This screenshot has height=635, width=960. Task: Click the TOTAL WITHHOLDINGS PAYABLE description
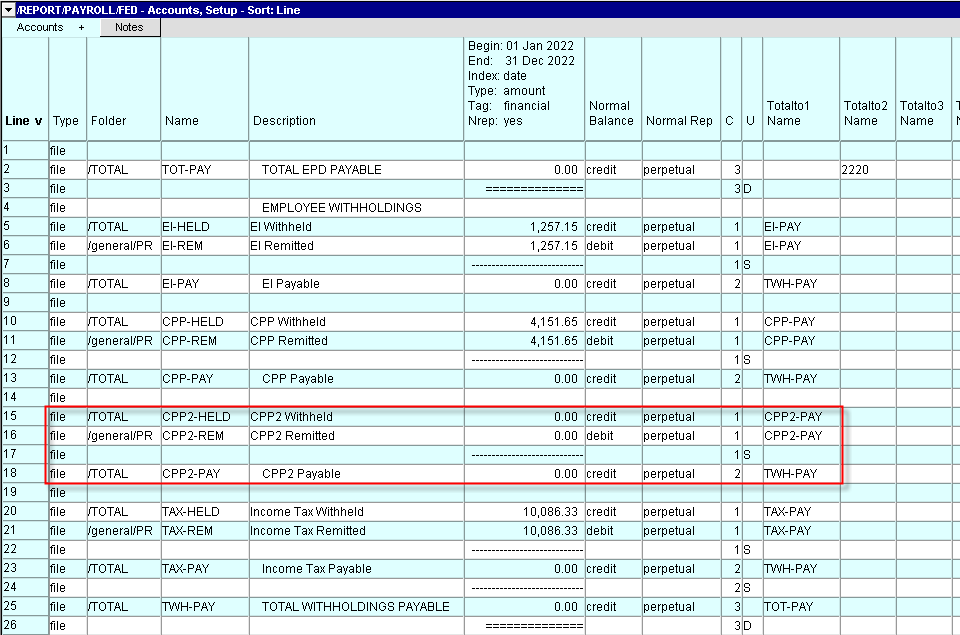click(355, 607)
